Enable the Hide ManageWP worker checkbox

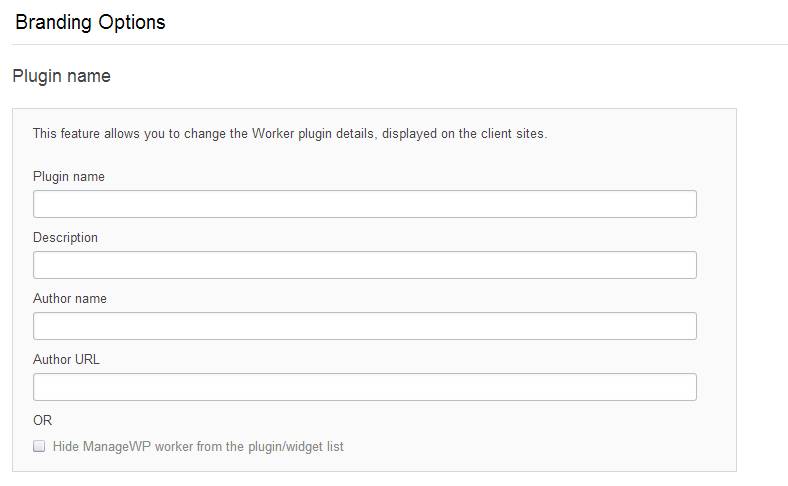39,447
